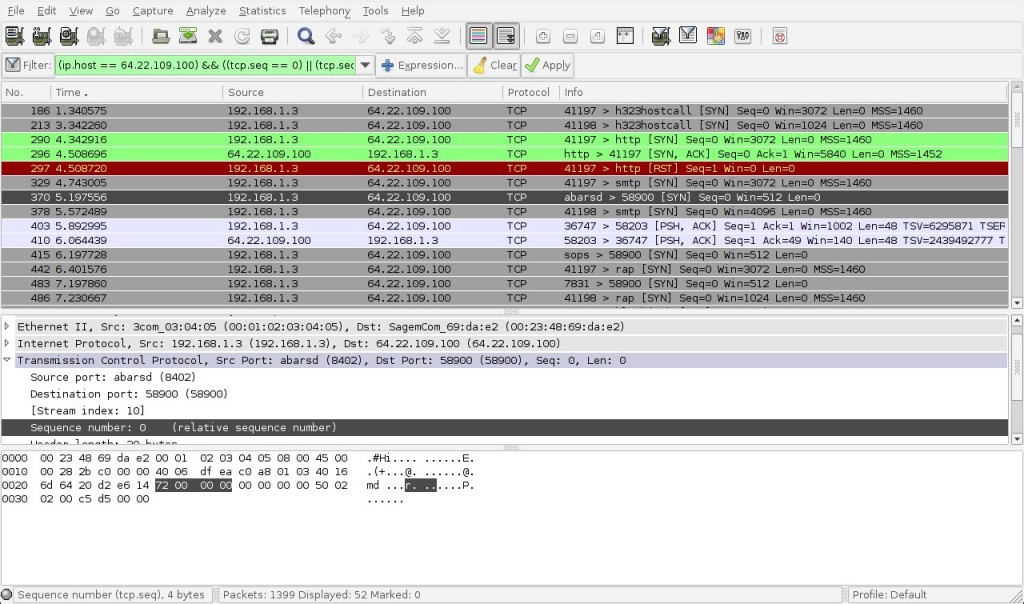Select Source port: abarsd (8402) line
Image resolution: width=1024 pixels, height=604 pixels.
click(113, 377)
